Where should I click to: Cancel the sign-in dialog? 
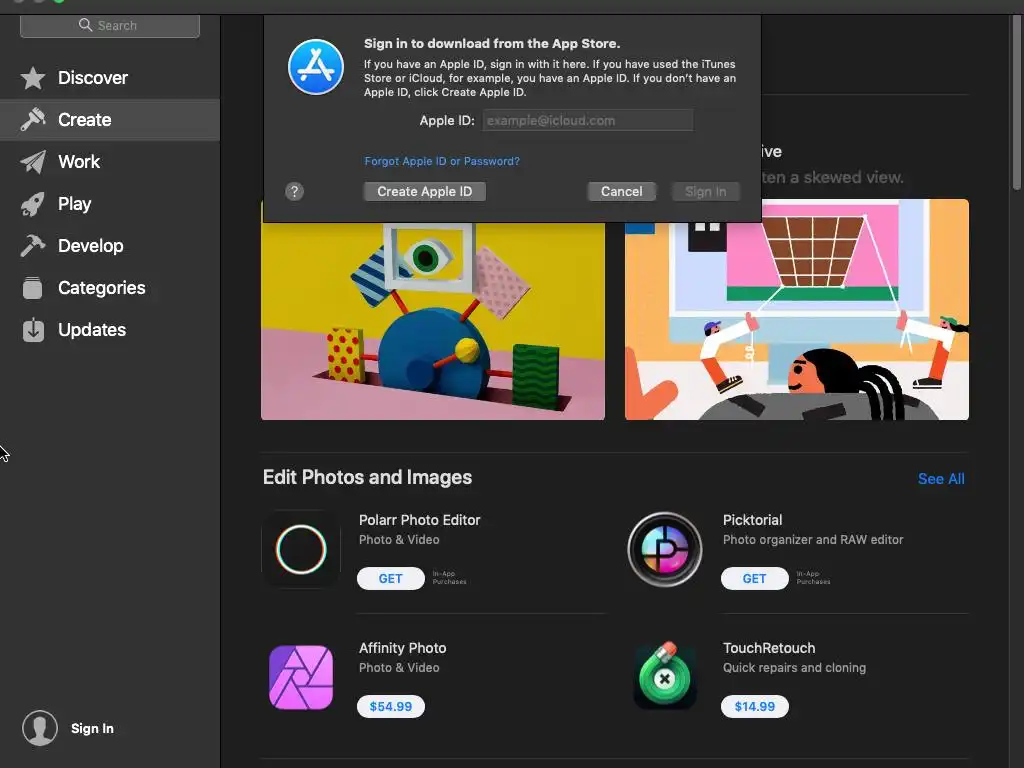[622, 191]
